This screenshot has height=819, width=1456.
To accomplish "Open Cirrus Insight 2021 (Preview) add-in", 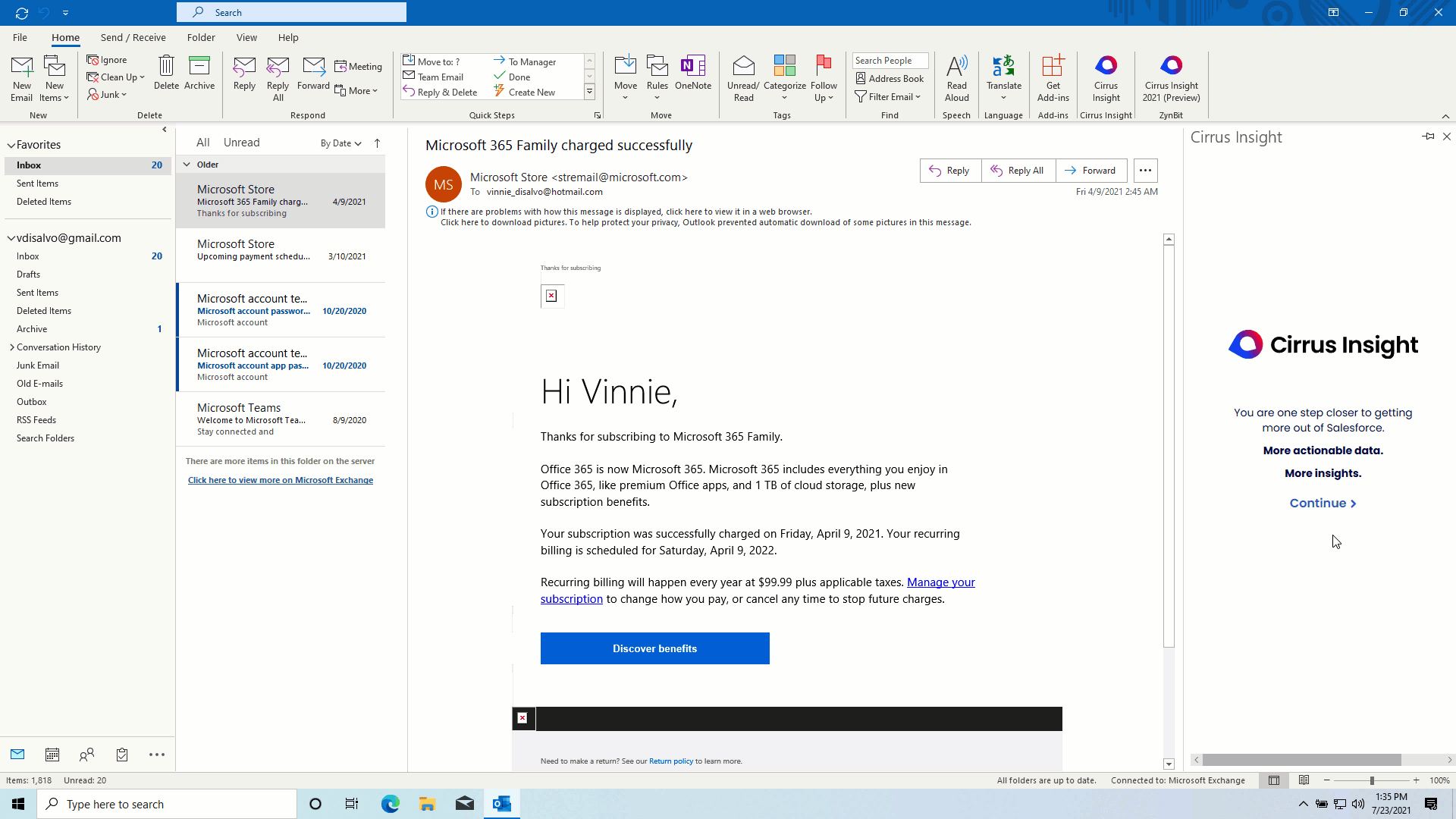I will [1172, 66].
